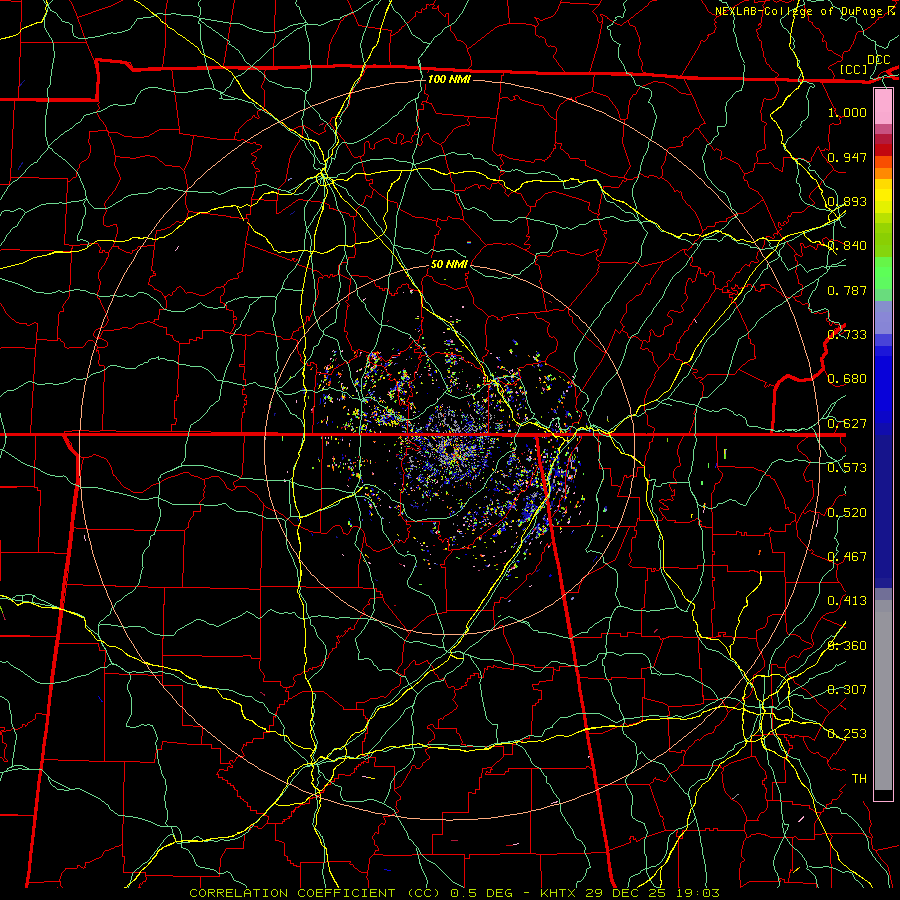
Task: Click the pink top segment of the color bar
Action: [x=883, y=107]
